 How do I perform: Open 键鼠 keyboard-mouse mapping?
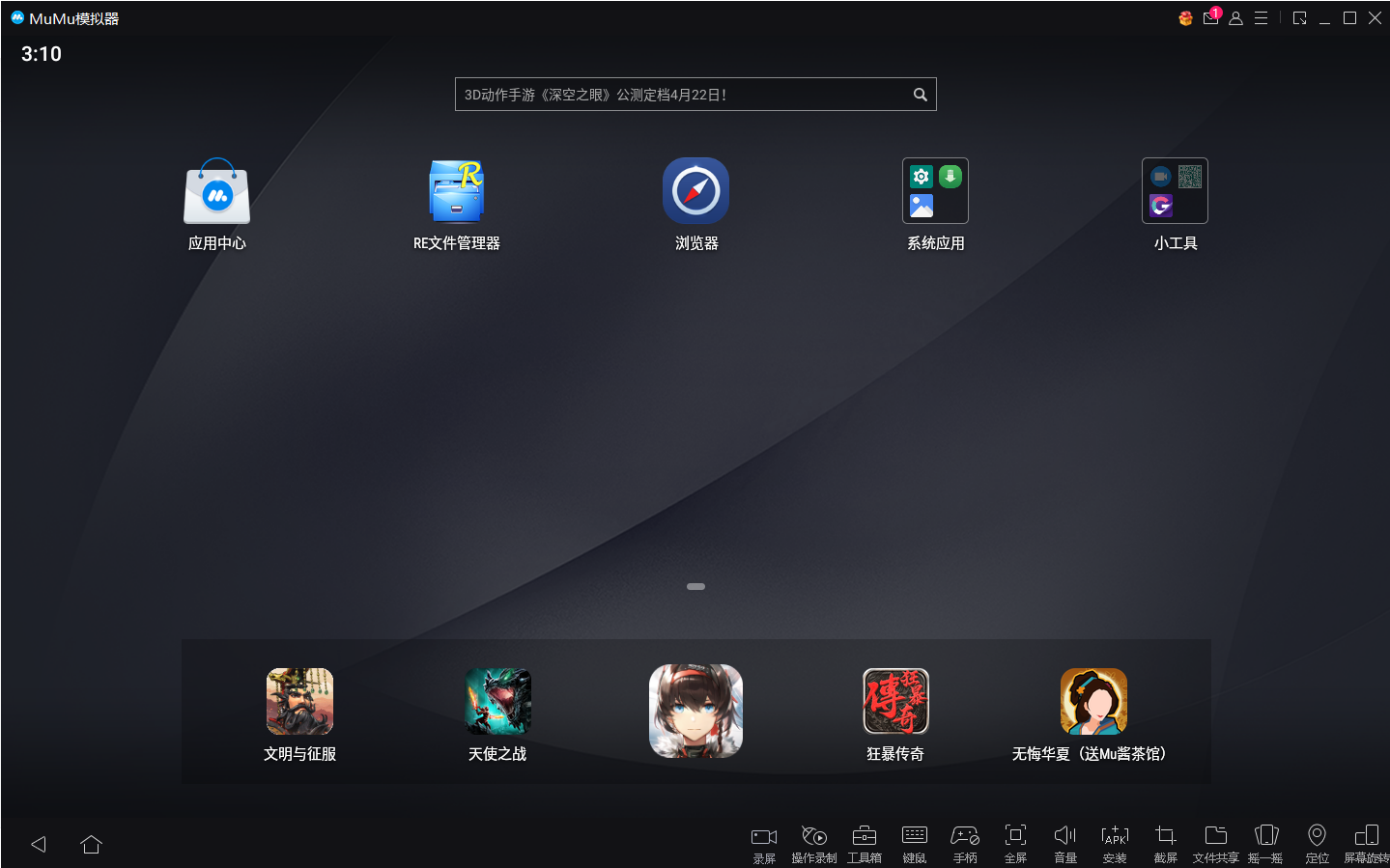pos(915,844)
